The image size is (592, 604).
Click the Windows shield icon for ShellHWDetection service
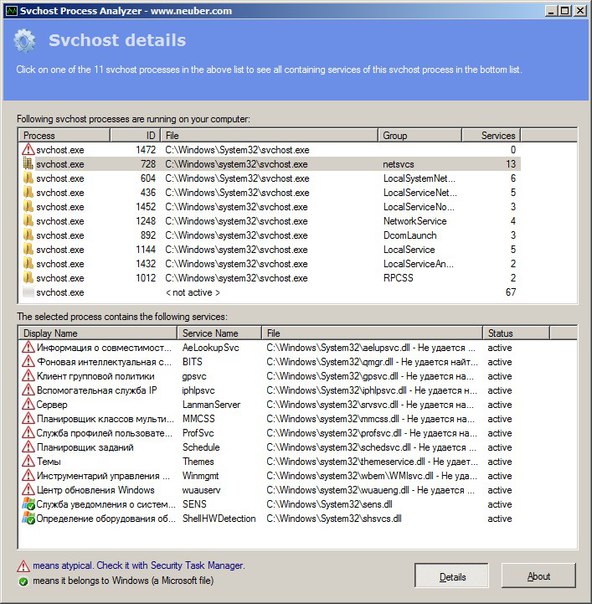28,518
